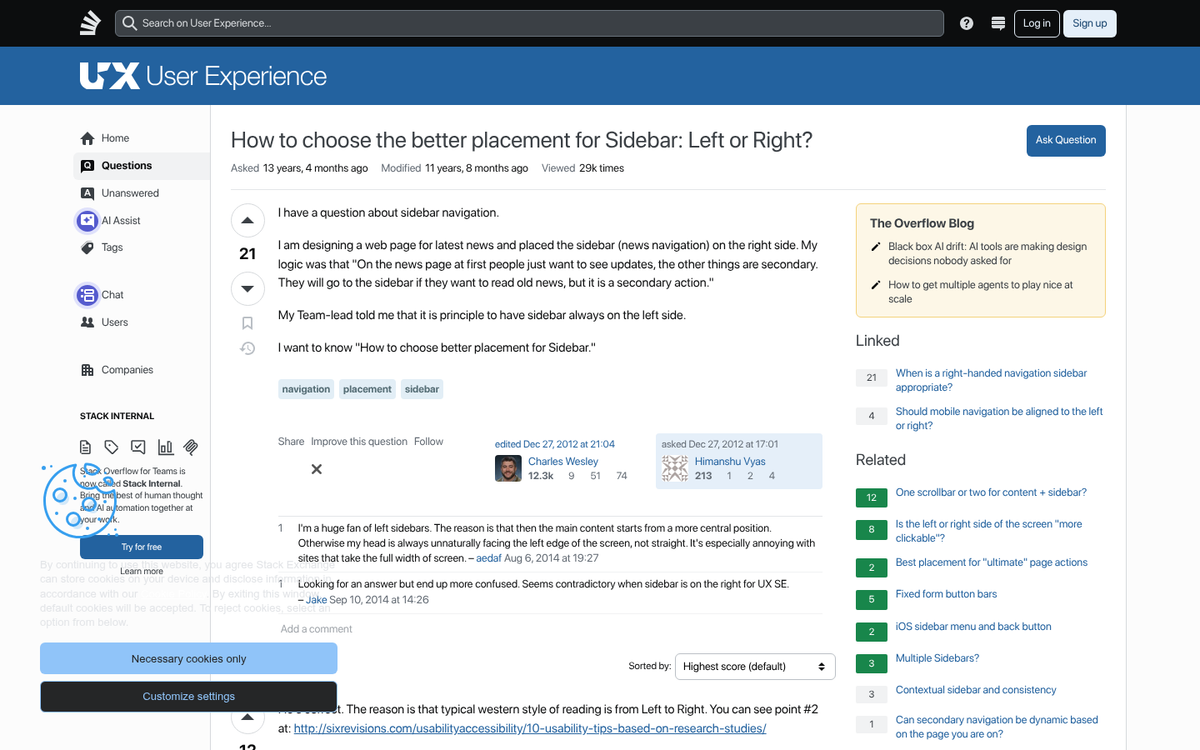Upvote the question with the up arrow

(x=247, y=219)
